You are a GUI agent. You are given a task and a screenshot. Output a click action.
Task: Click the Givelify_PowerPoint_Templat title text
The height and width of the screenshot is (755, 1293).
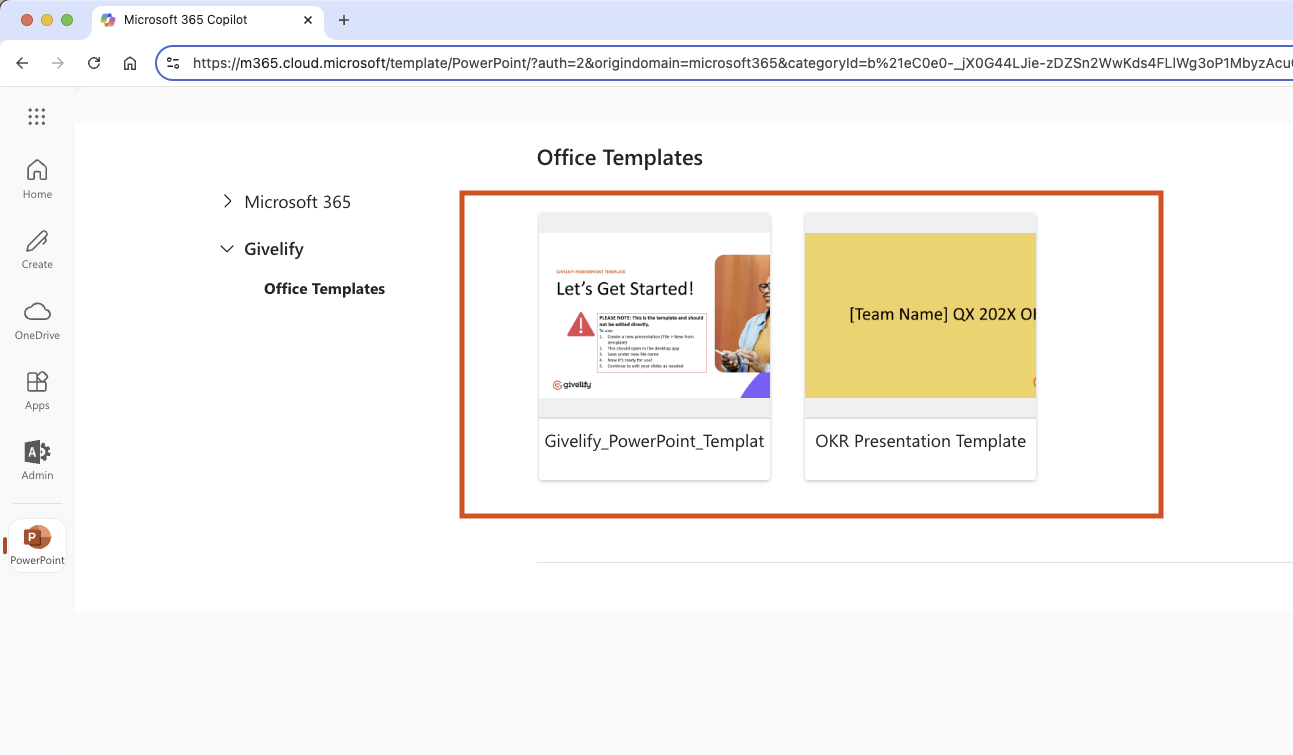654,441
